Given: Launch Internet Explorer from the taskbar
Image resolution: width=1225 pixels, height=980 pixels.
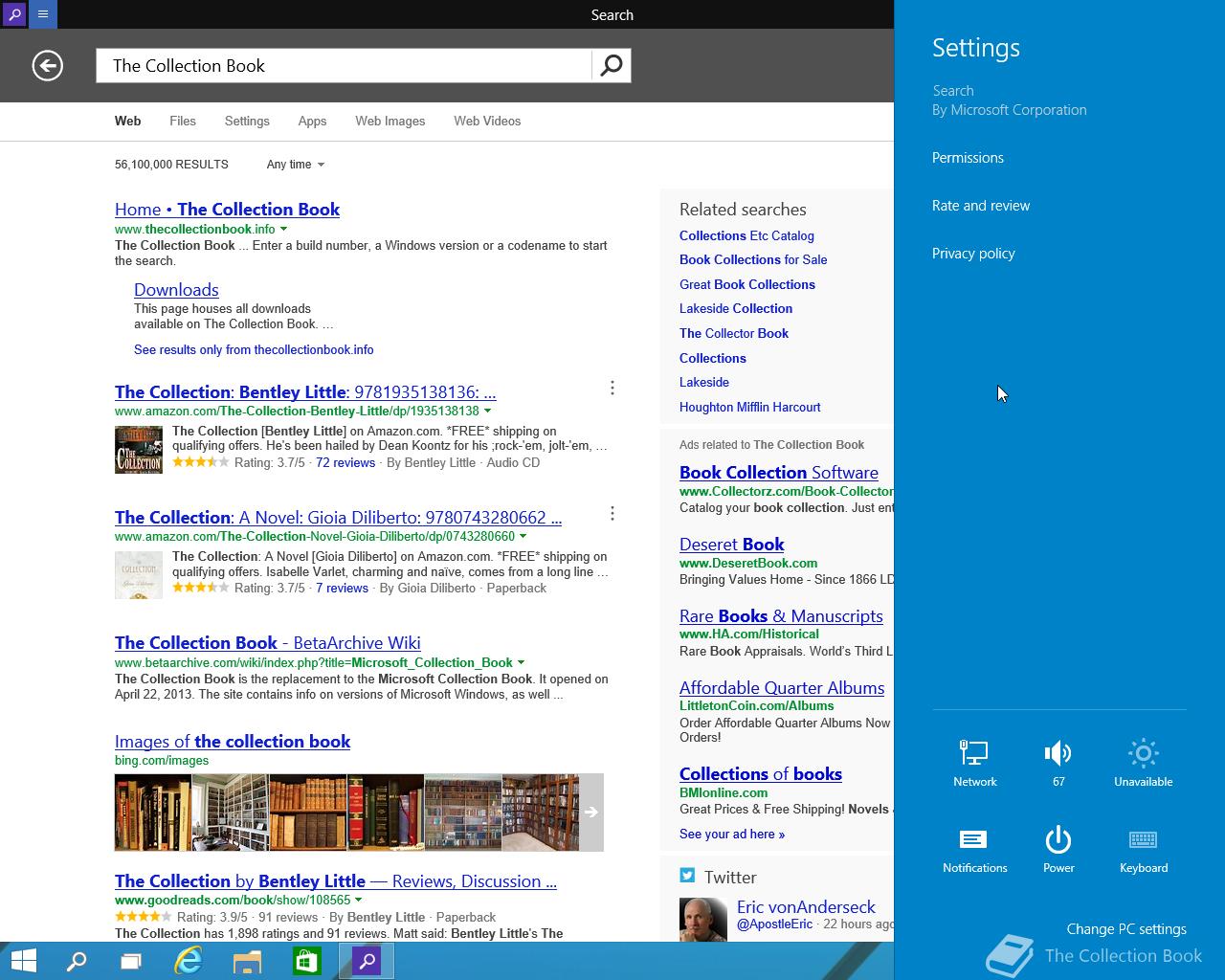Looking at the screenshot, I should point(189,961).
